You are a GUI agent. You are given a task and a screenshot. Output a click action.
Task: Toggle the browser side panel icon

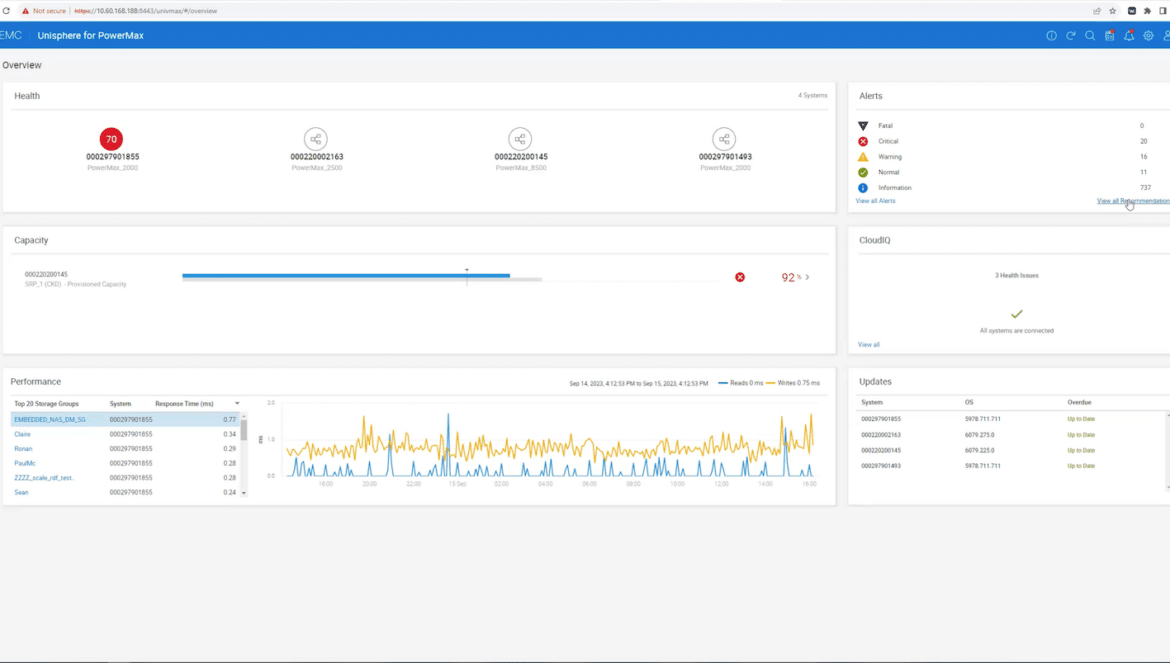(1163, 11)
